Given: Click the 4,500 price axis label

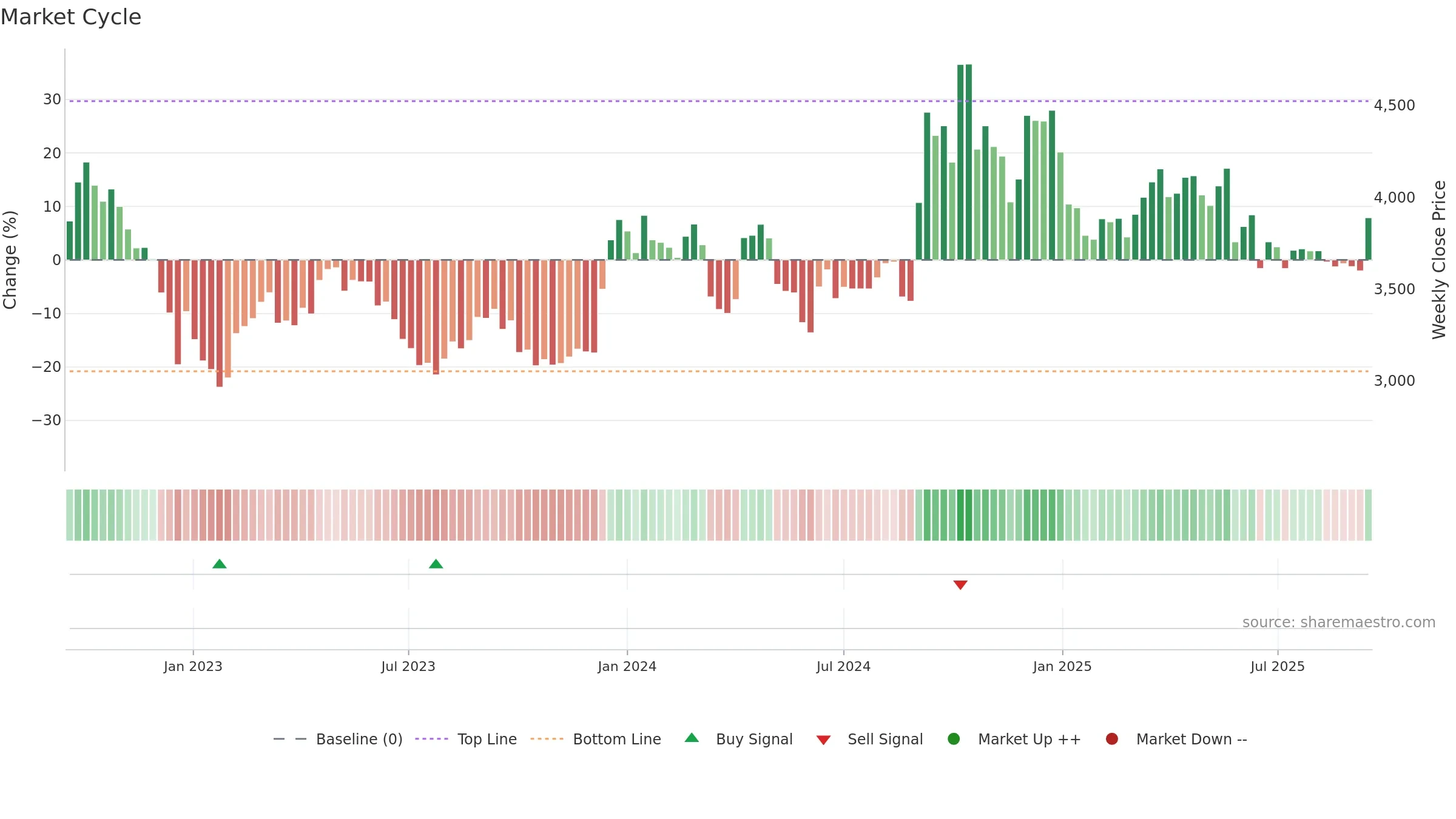Looking at the screenshot, I should pos(1394,106).
